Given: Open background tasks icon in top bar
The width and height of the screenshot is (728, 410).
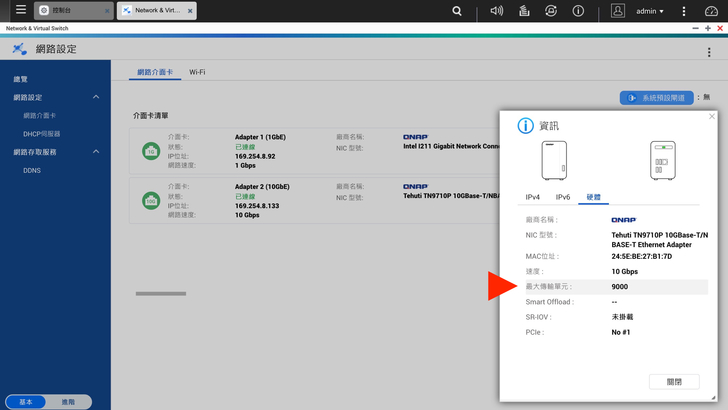Looking at the screenshot, I should click(x=524, y=11).
